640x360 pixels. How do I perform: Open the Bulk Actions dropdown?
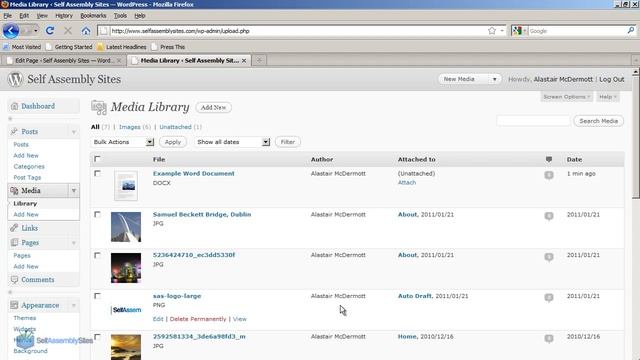tap(123, 142)
